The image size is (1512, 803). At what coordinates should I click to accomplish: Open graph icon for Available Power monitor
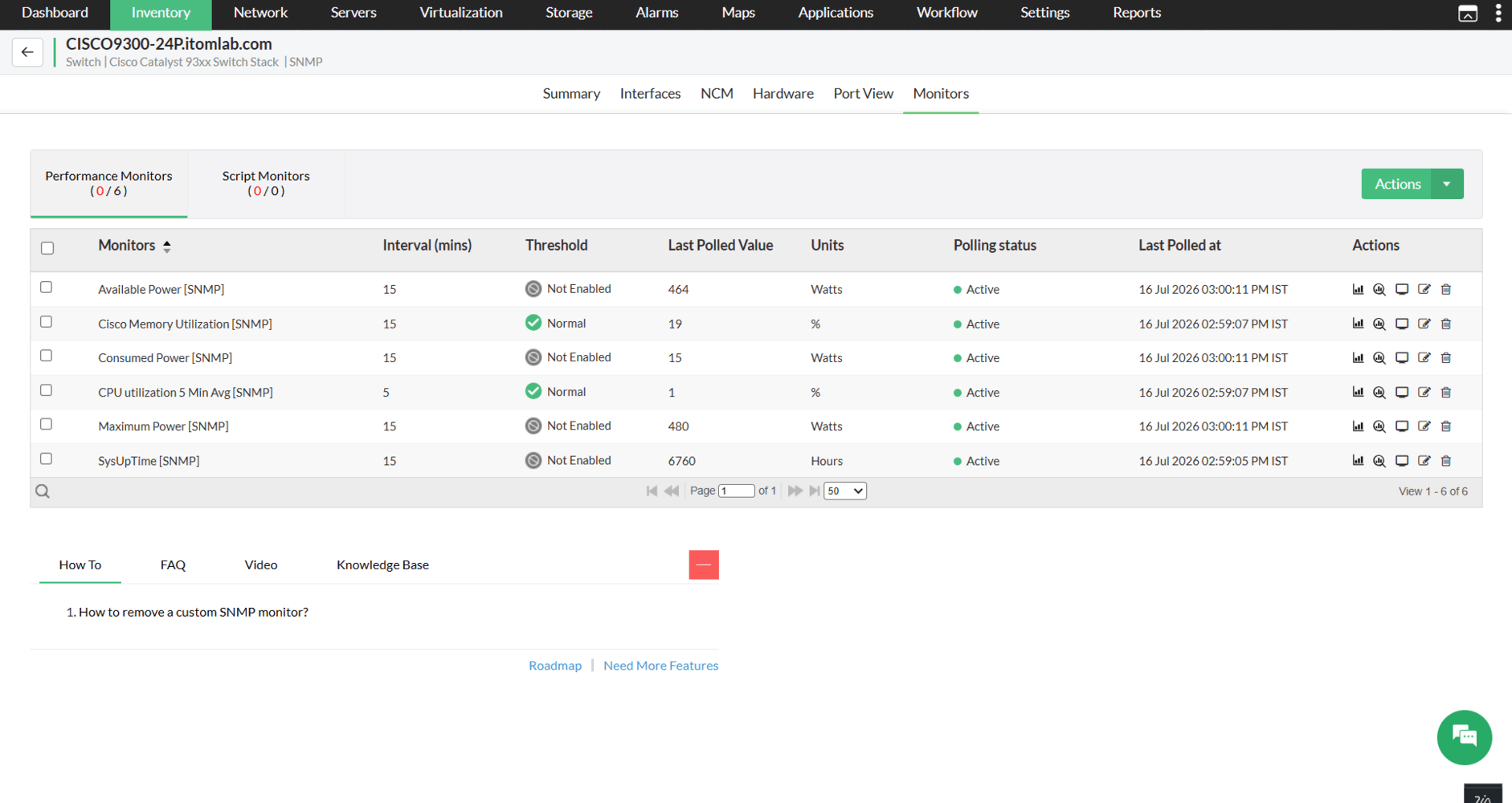pyautogui.click(x=1358, y=289)
